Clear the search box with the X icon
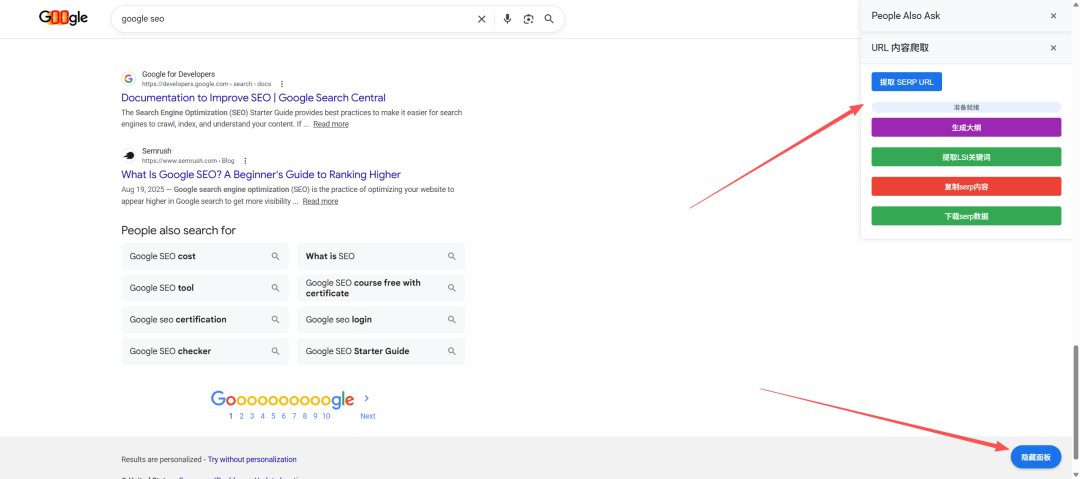 point(481,19)
